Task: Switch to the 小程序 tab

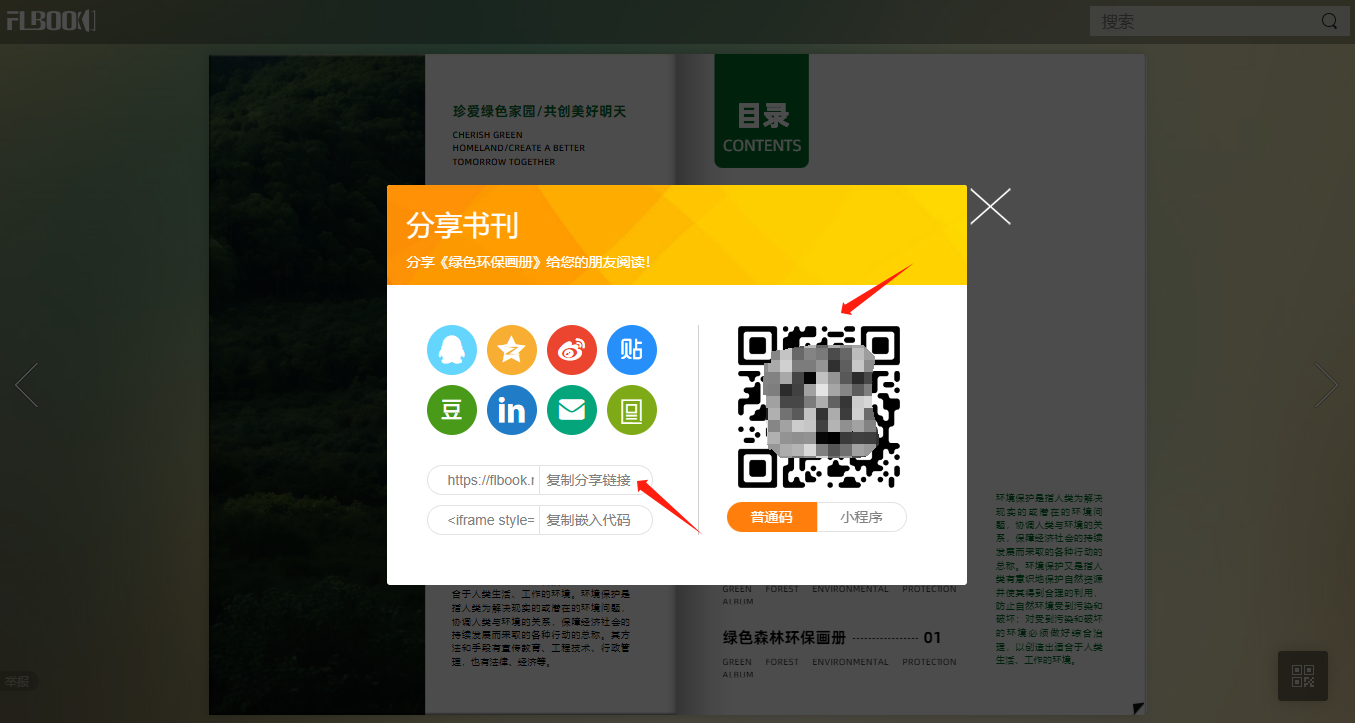Action: [x=862, y=517]
